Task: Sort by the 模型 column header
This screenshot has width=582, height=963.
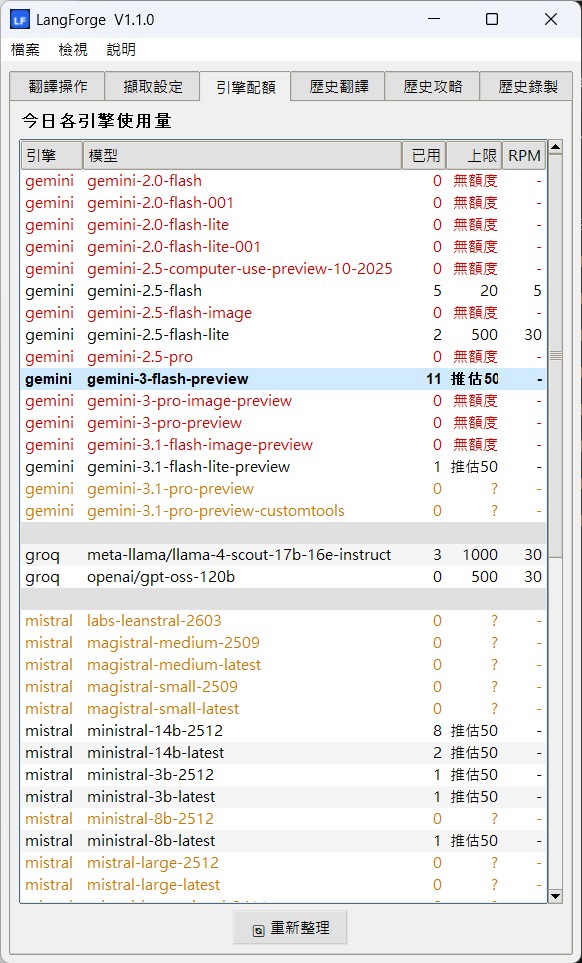Action: click(x=242, y=156)
